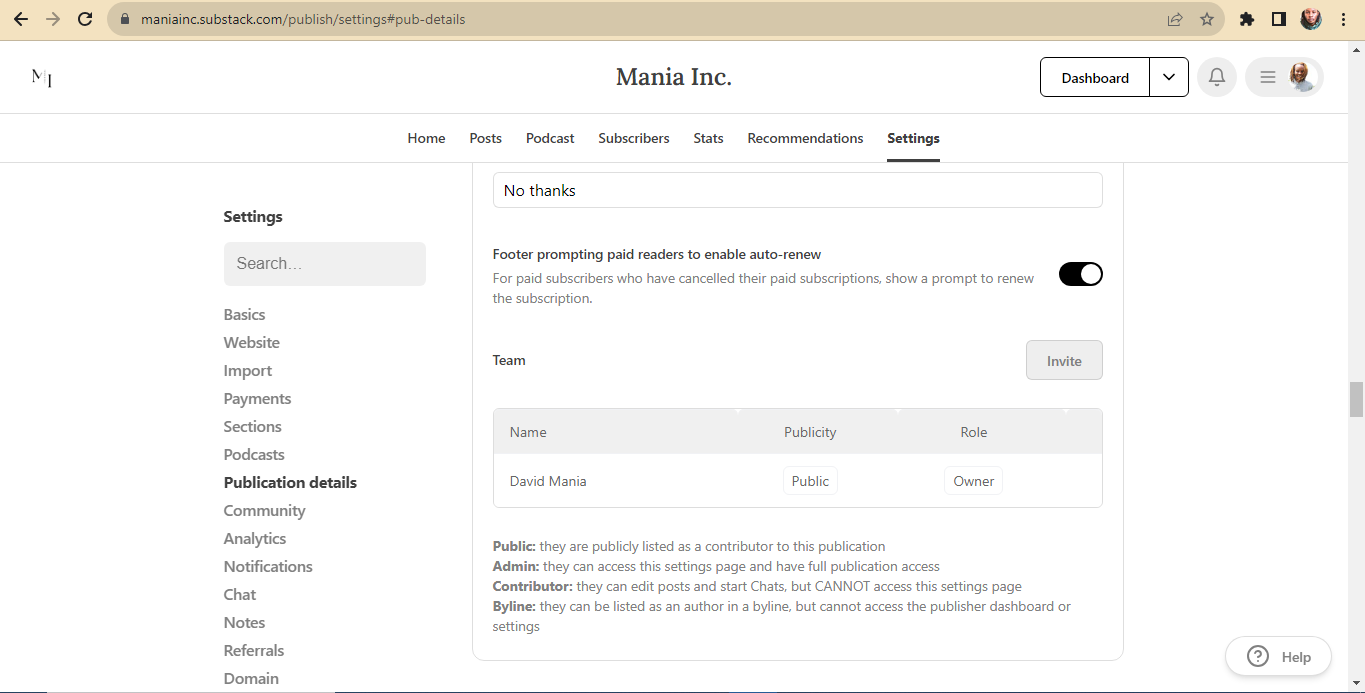The image size is (1365, 693).
Task: Switch to the Posts tab
Action: [486, 138]
